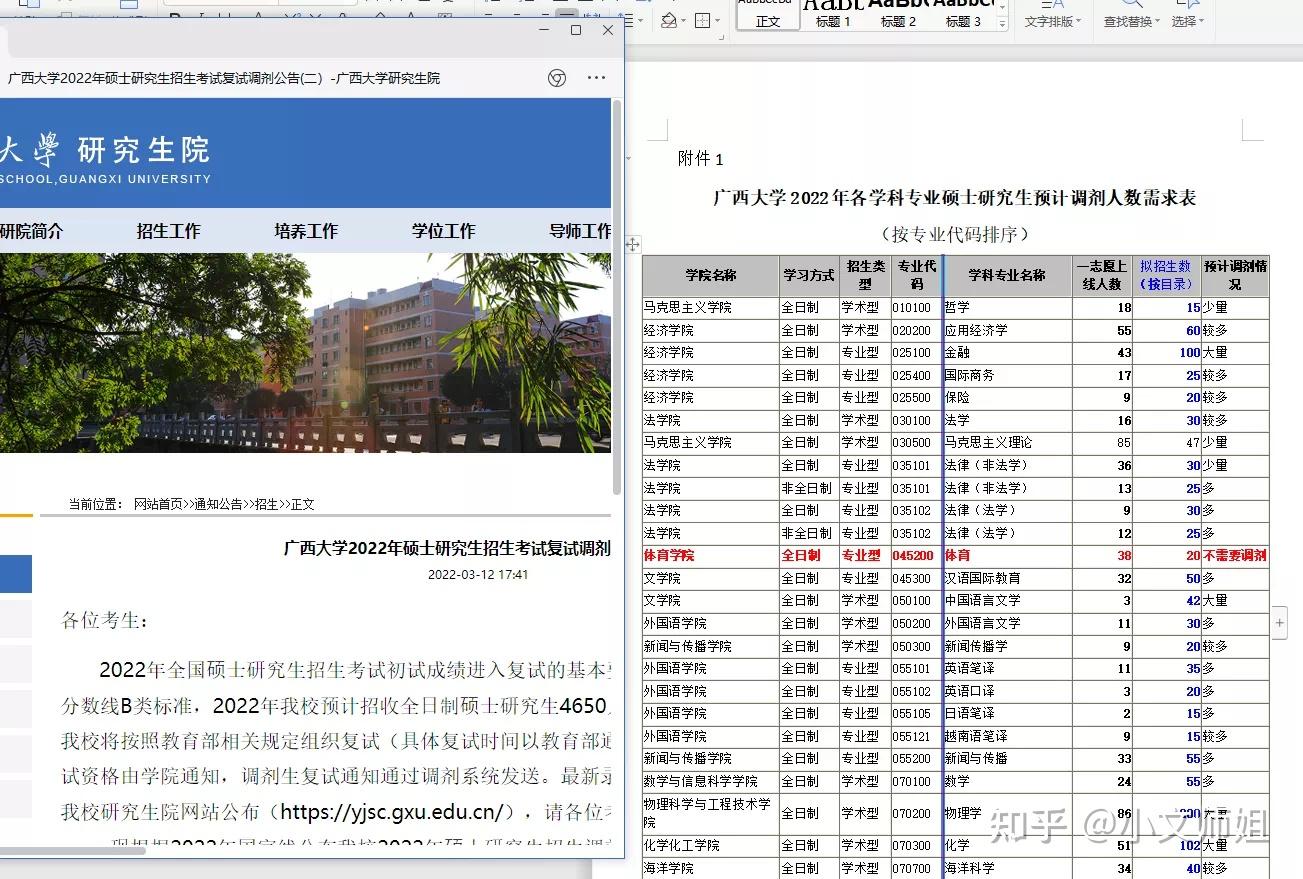Click the 哲学 major cell
Viewport: 1303px width, 879px height.
[1007, 308]
